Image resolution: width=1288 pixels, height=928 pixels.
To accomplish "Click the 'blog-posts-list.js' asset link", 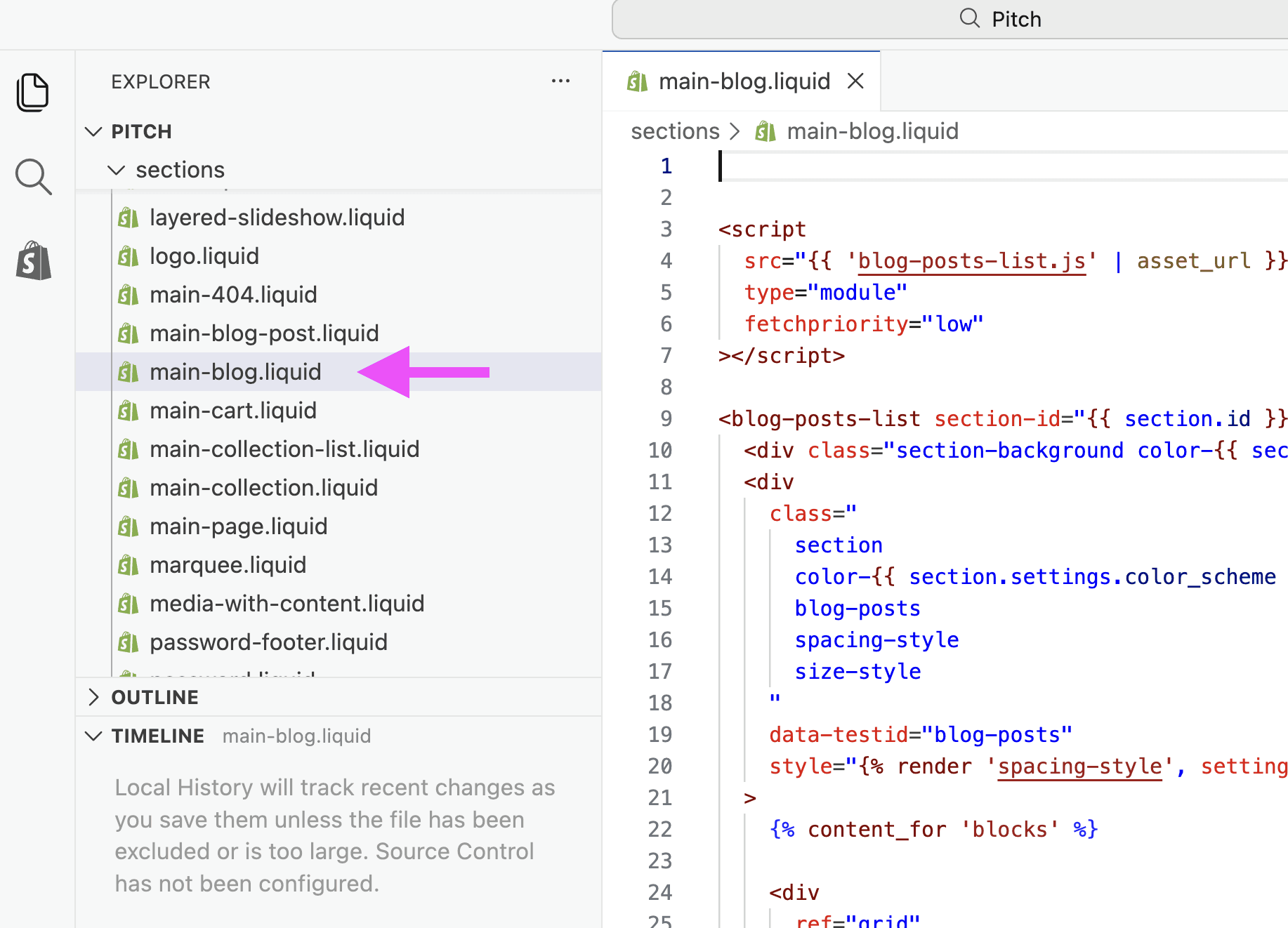I will 971,261.
